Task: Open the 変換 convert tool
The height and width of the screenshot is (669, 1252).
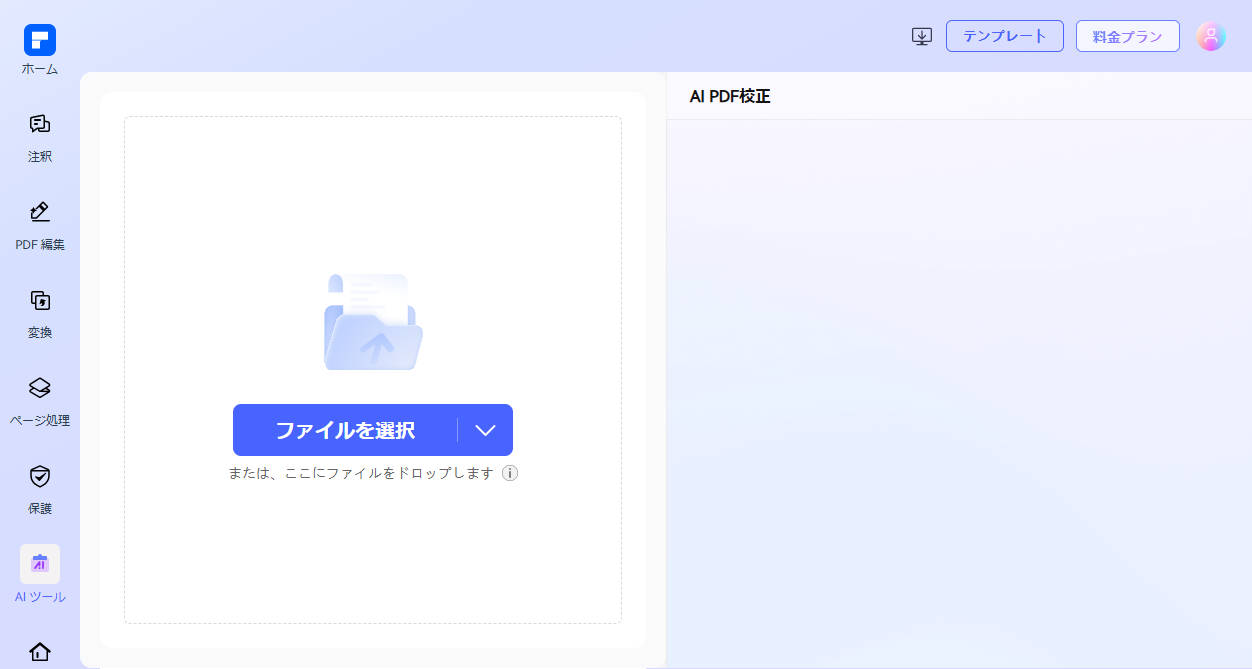Action: tap(40, 313)
